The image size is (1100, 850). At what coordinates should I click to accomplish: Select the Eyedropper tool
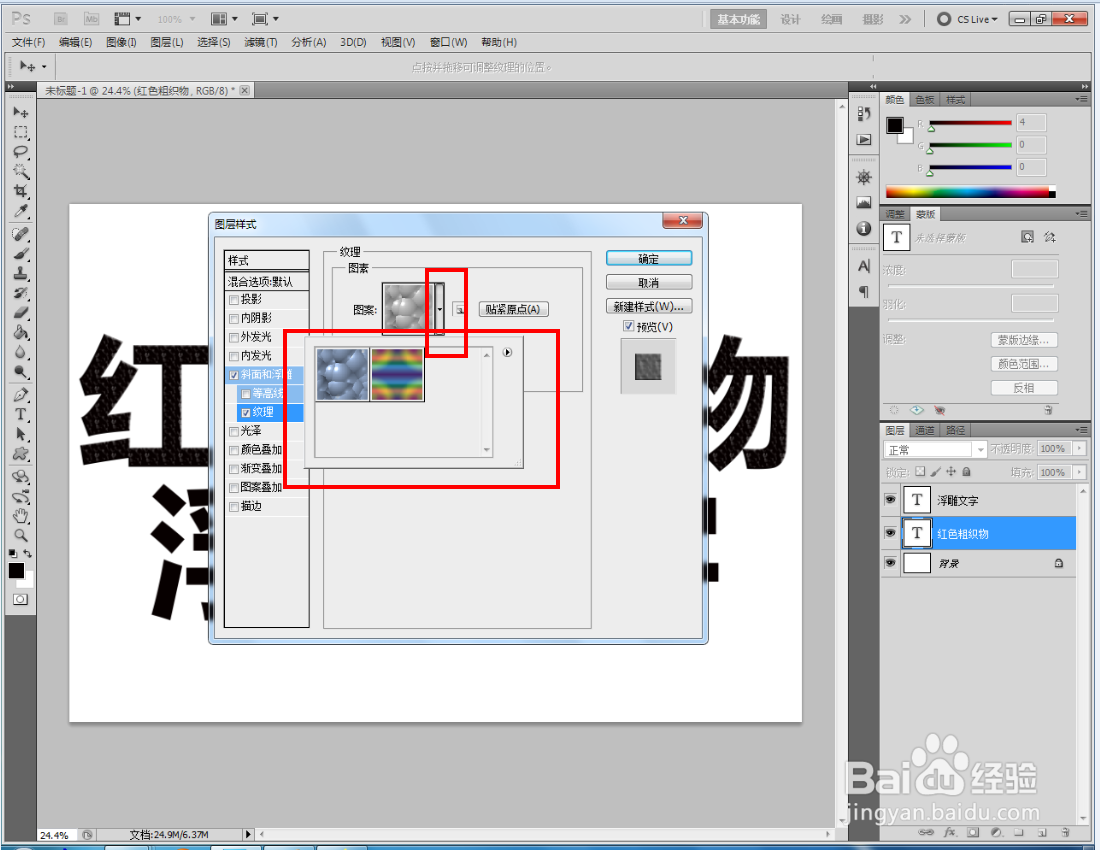20,210
